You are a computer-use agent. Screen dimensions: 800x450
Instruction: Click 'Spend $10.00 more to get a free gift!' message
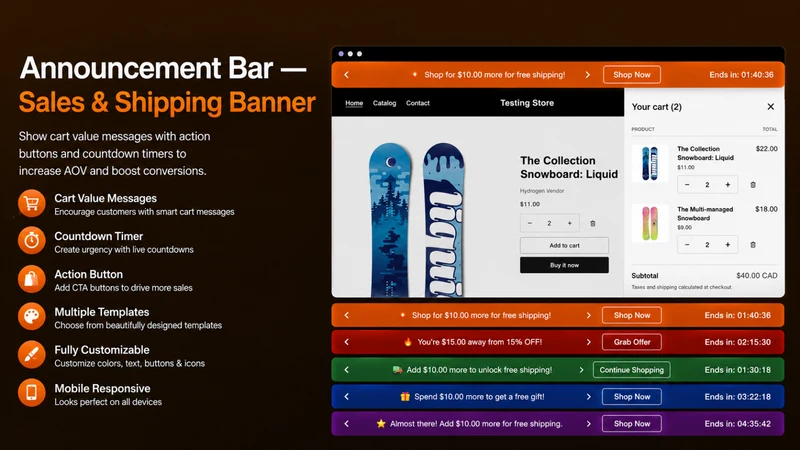(x=479, y=396)
